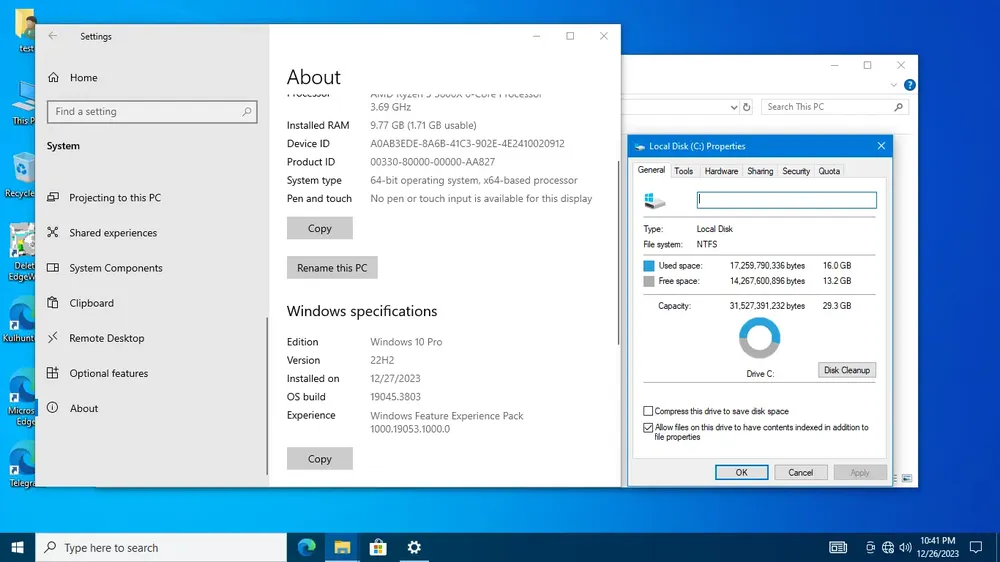
Task: Click the Home icon in Settings sidebar
Action: tap(54, 77)
